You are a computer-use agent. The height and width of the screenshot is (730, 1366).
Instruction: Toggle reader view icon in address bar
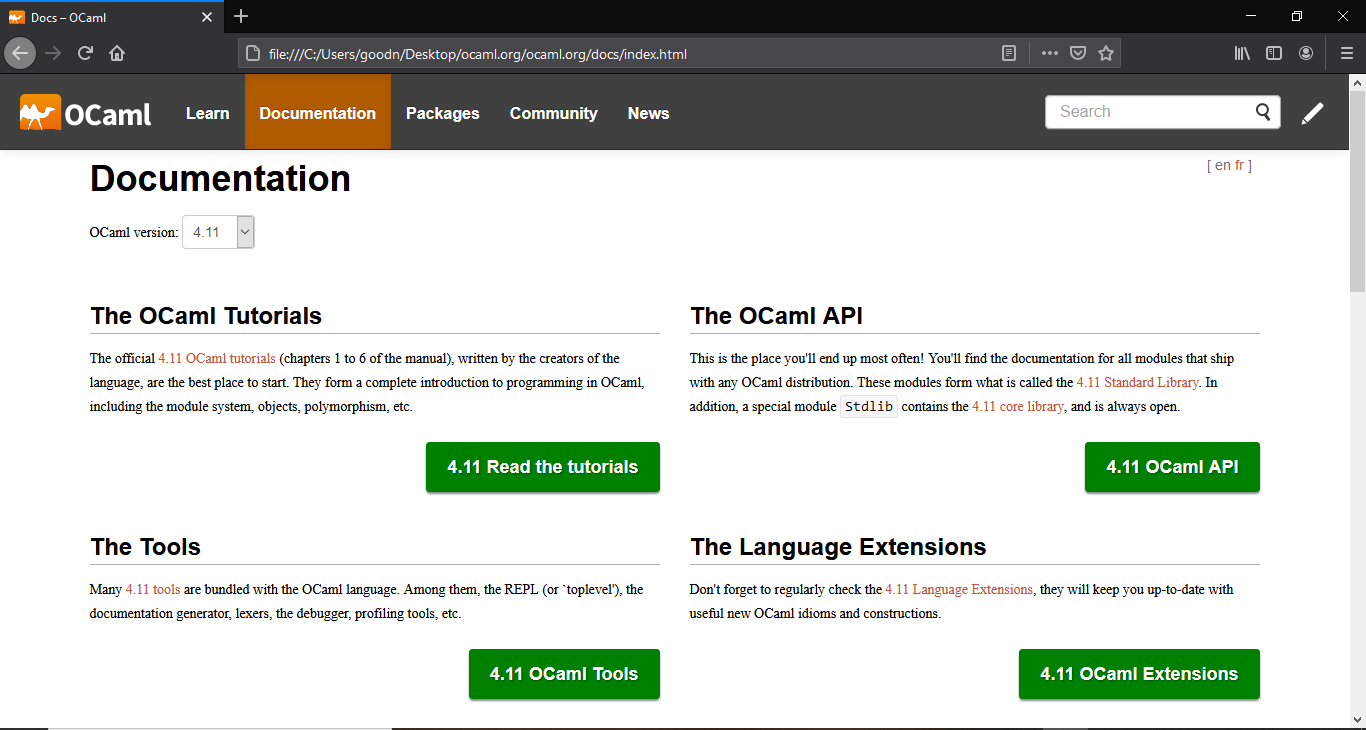1009,54
